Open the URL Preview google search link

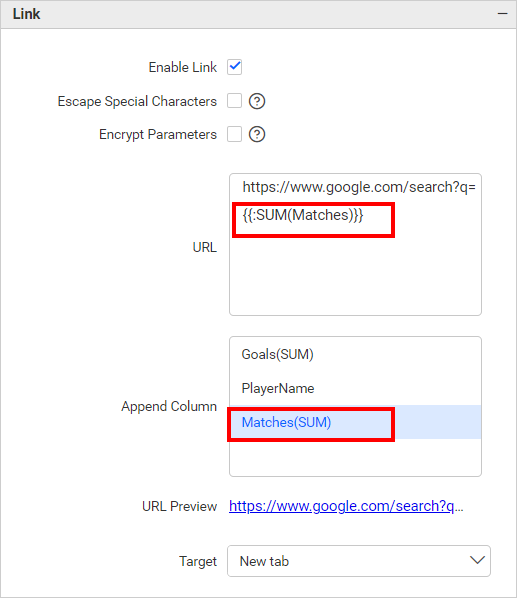(x=346, y=506)
